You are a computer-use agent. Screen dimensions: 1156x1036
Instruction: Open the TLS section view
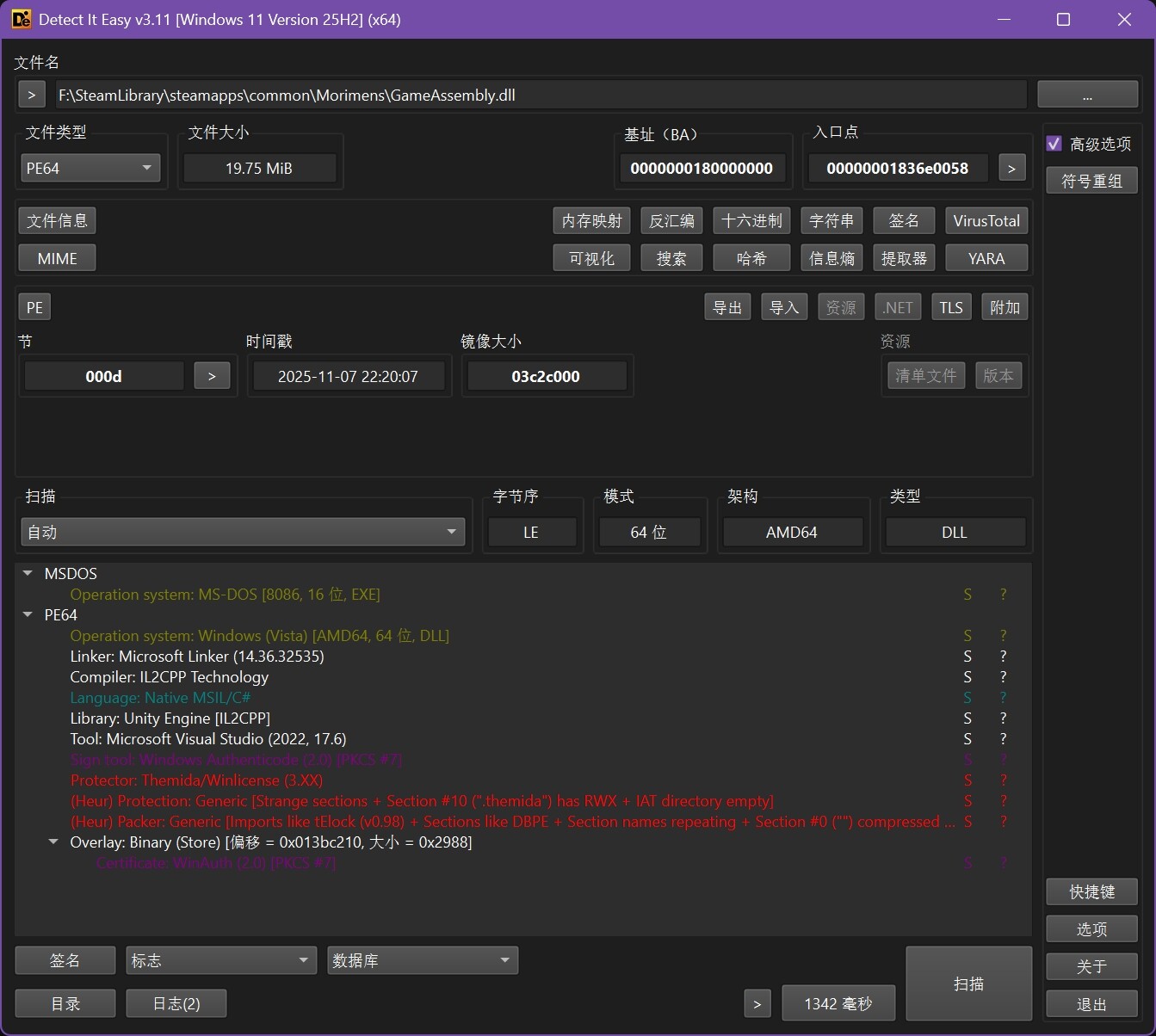point(950,307)
